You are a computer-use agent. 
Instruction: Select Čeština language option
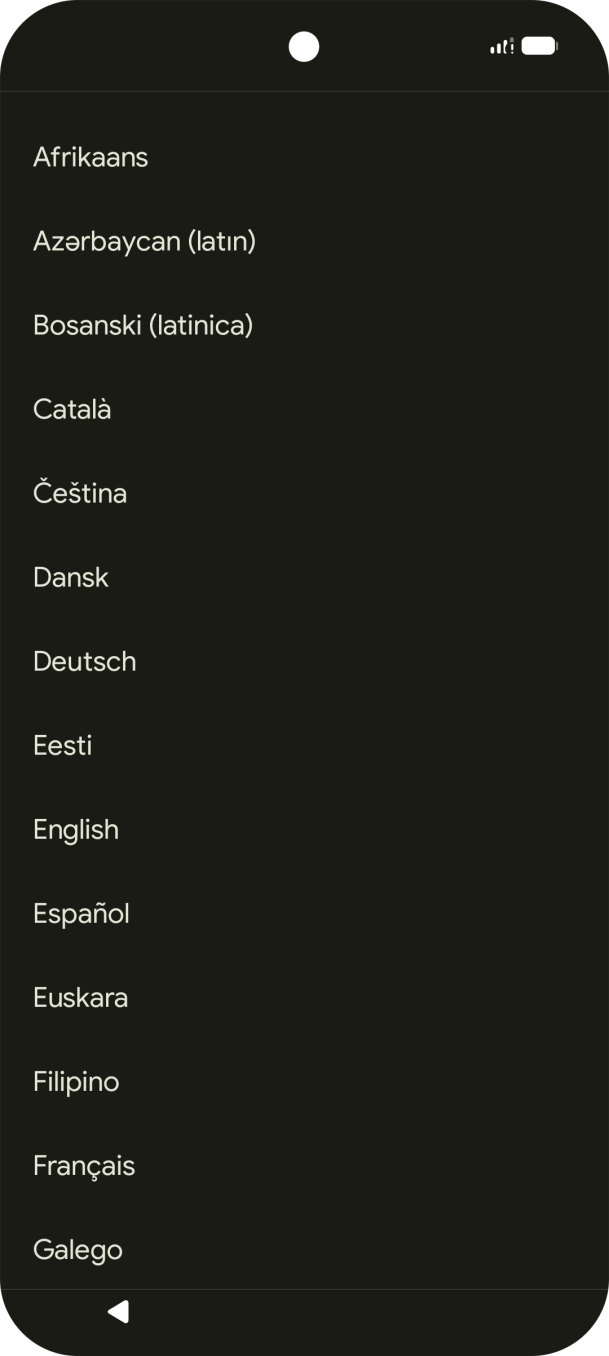click(80, 493)
